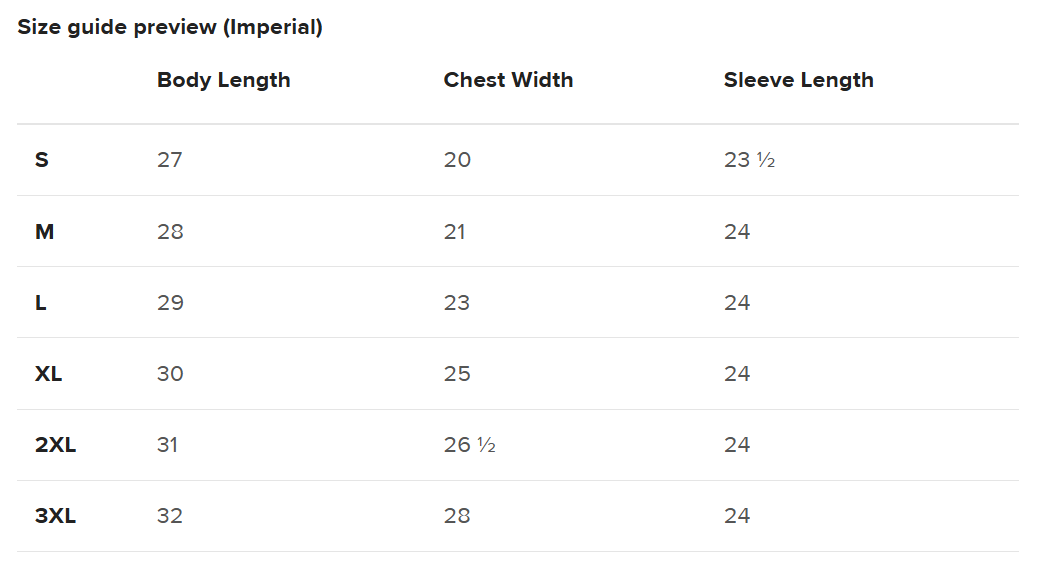Image resolution: width=1063 pixels, height=571 pixels.
Task: Select the S size row label
Action: 42,160
